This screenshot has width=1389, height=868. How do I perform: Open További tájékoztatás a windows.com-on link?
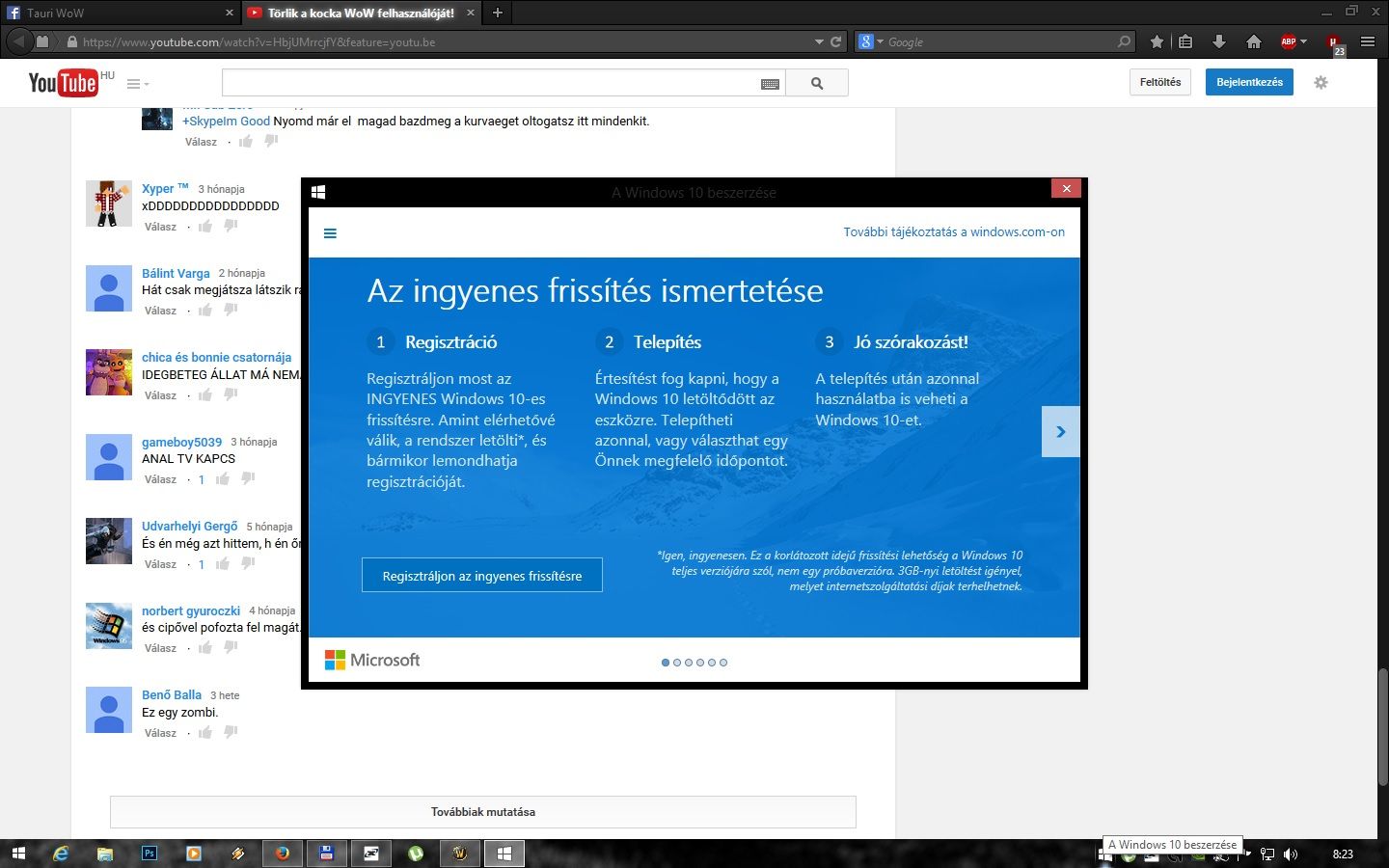[954, 231]
